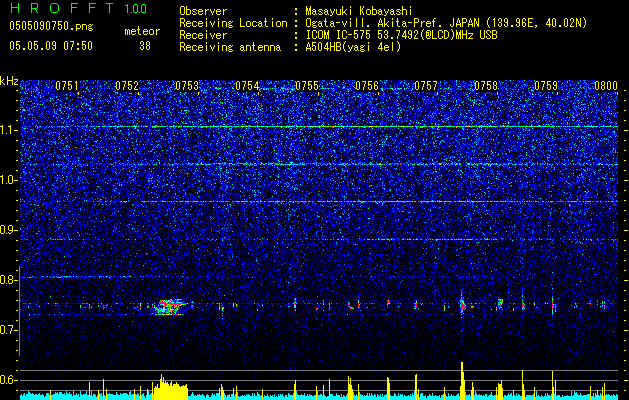The image size is (629, 400).
Task: Click the 1.1 kHz axis label
Action: (8, 130)
